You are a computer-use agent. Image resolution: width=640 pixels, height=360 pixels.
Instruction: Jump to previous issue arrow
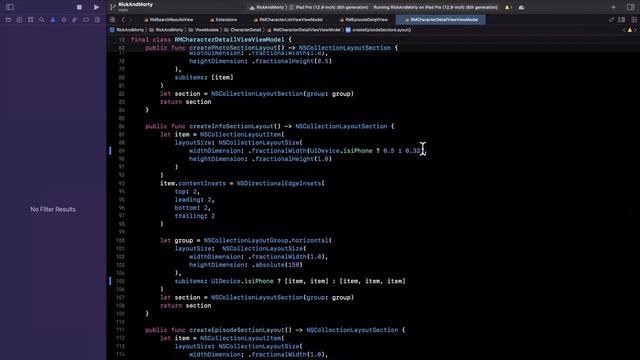point(624,30)
